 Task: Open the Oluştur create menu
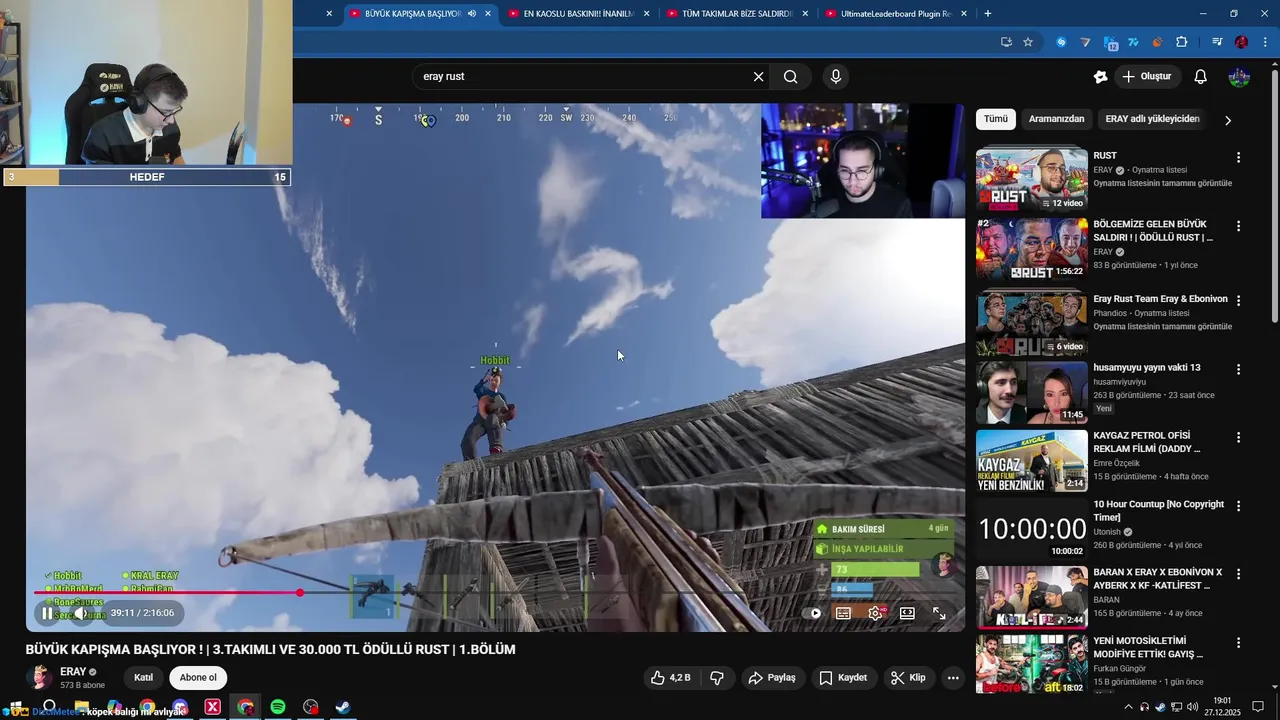tap(1147, 77)
